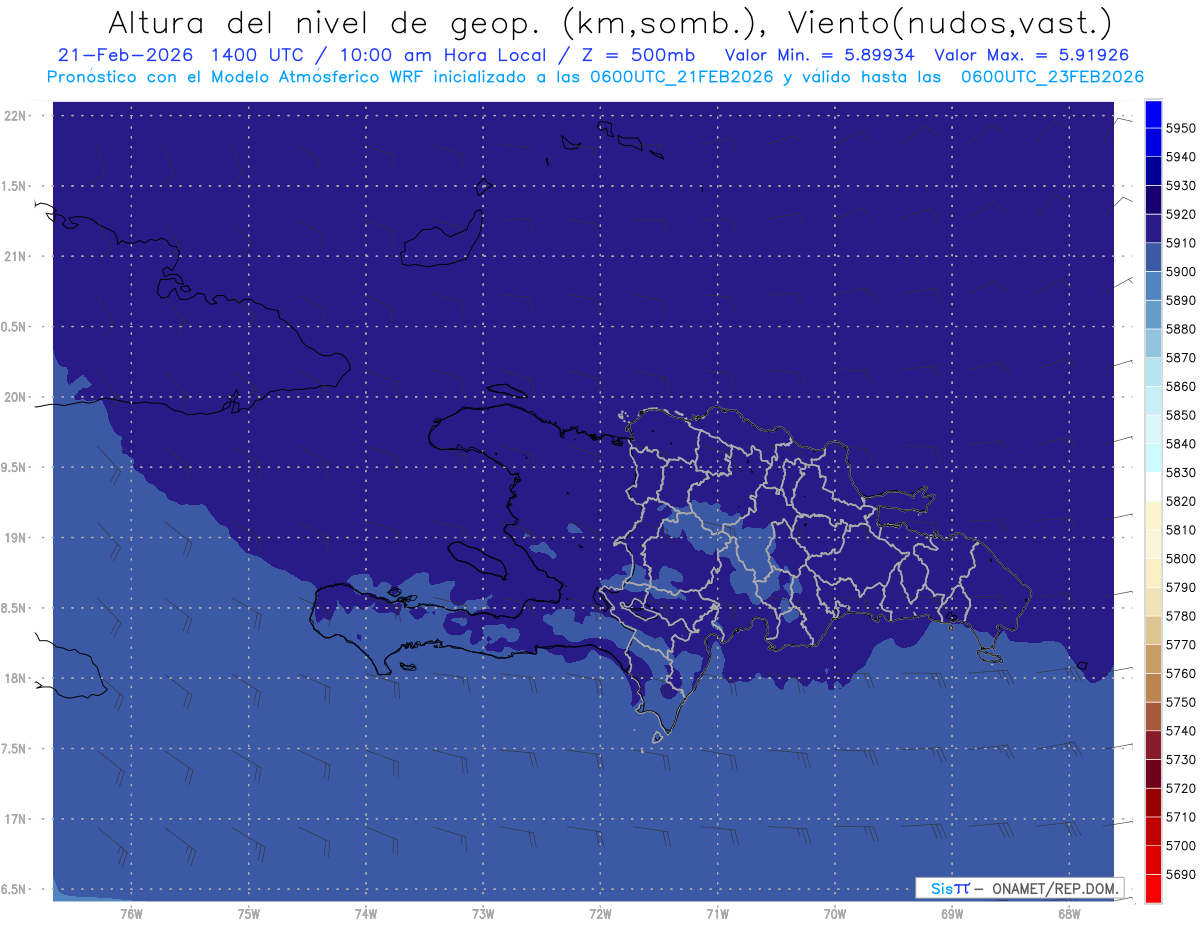Click the '17N' latitude label
The height and width of the screenshot is (927, 1200).
15,819
